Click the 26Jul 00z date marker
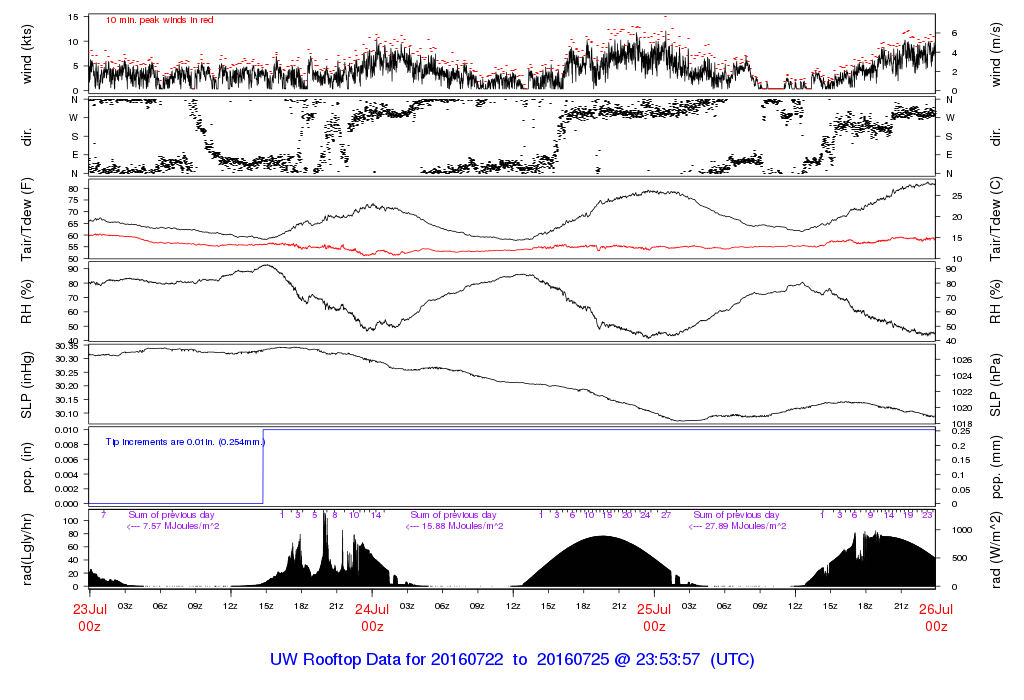 (935, 617)
